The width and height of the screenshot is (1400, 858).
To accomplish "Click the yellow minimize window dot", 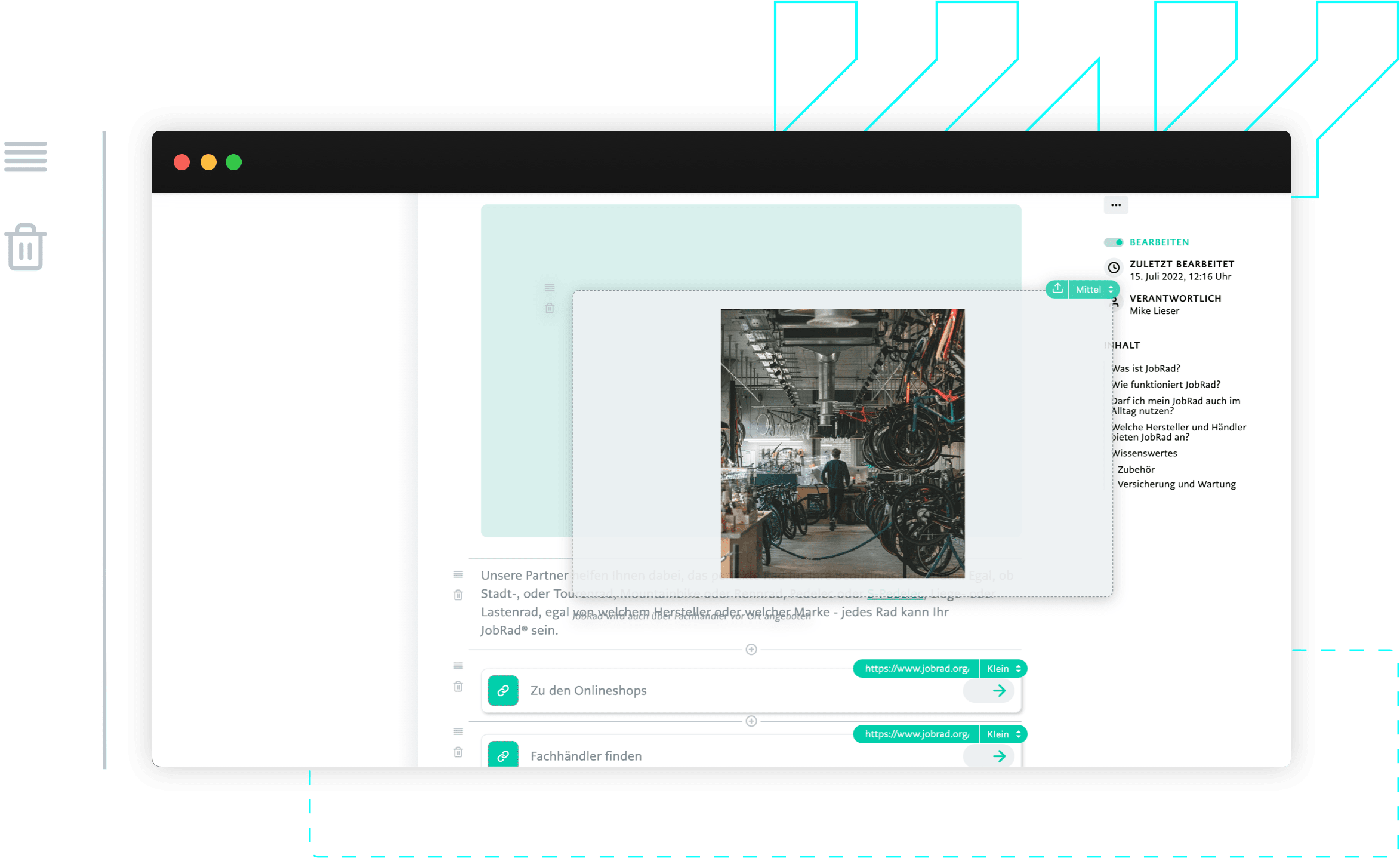I will (x=208, y=162).
